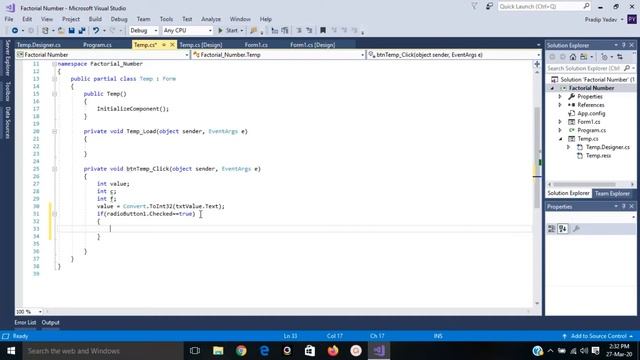
Task: Click Add to Source Control in status bar
Action: 598,336
